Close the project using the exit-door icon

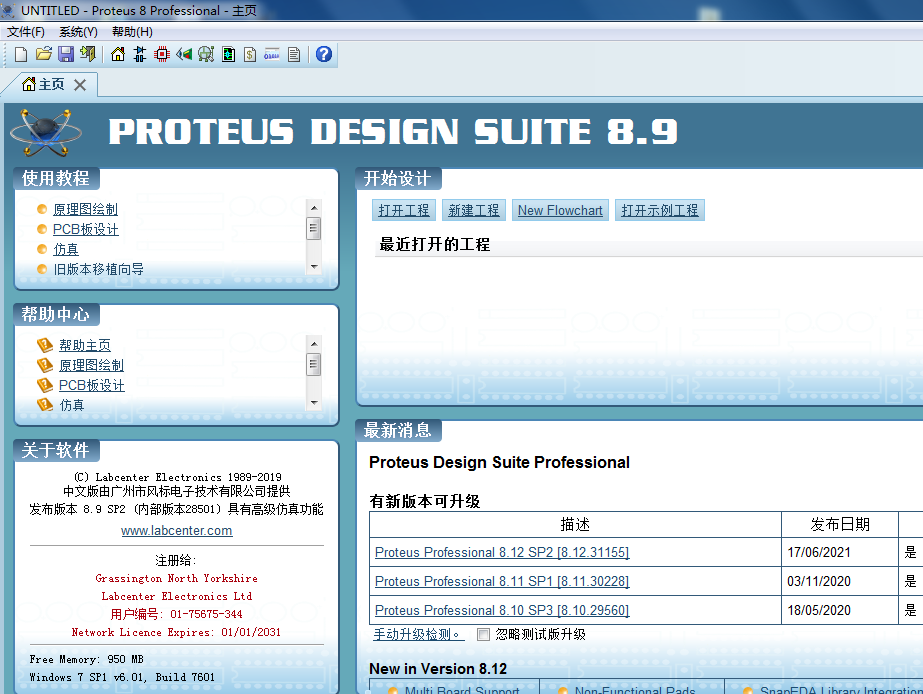tap(88, 54)
